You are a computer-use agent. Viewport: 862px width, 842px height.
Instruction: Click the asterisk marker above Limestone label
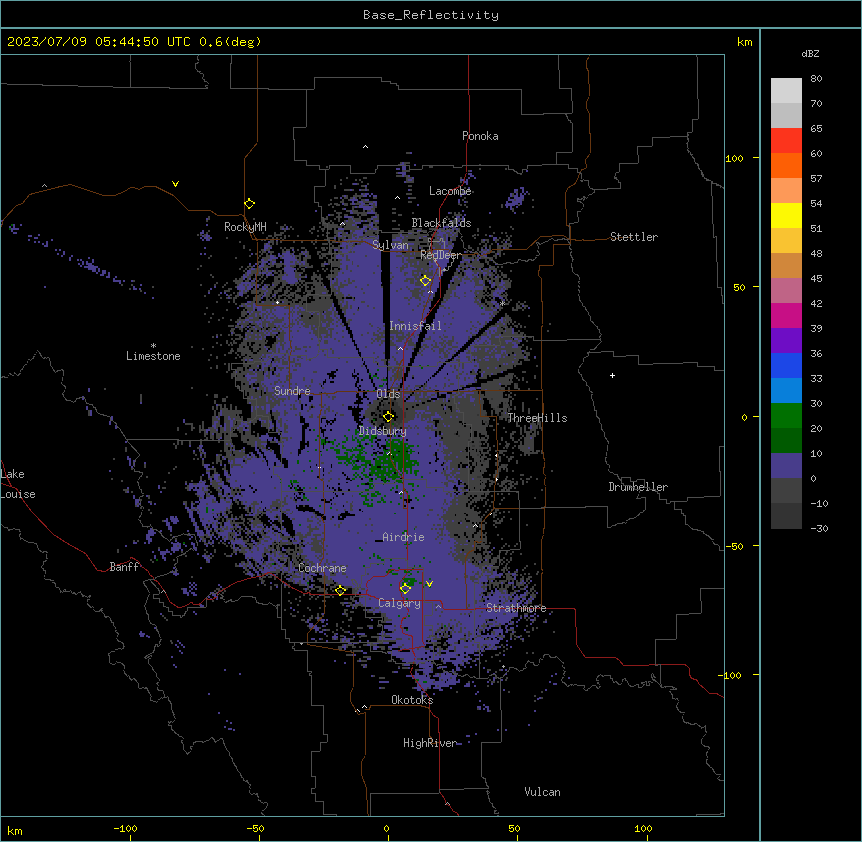(x=153, y=345)
